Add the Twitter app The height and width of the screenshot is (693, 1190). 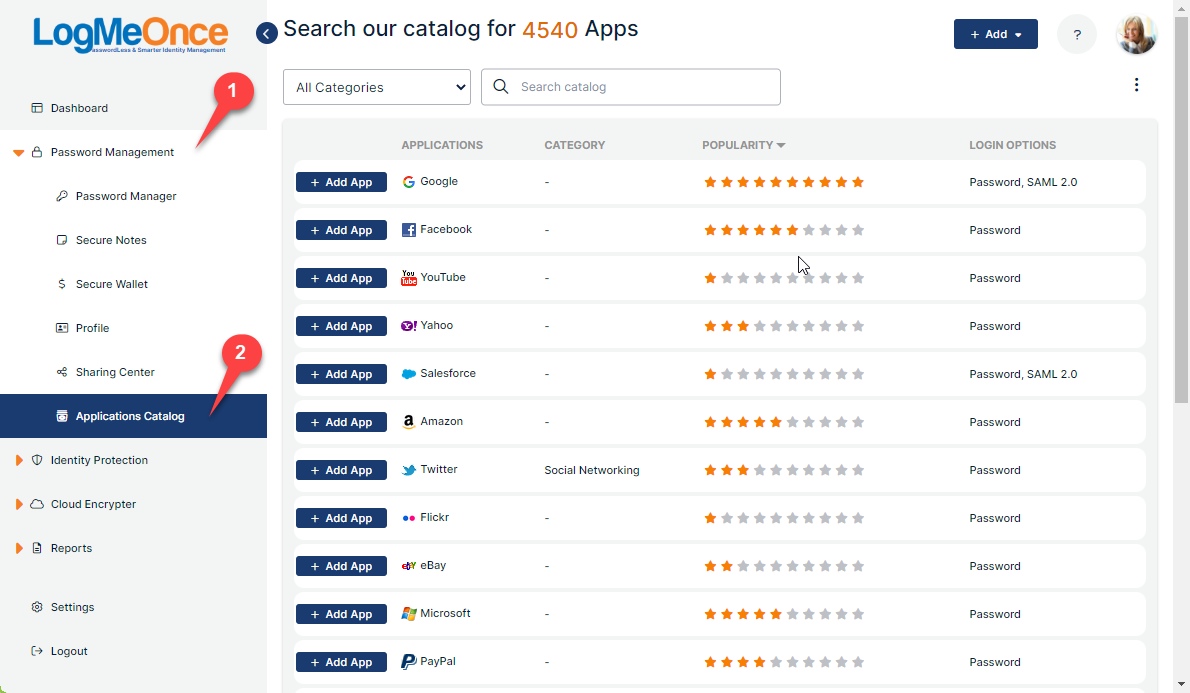coord(342,470)
